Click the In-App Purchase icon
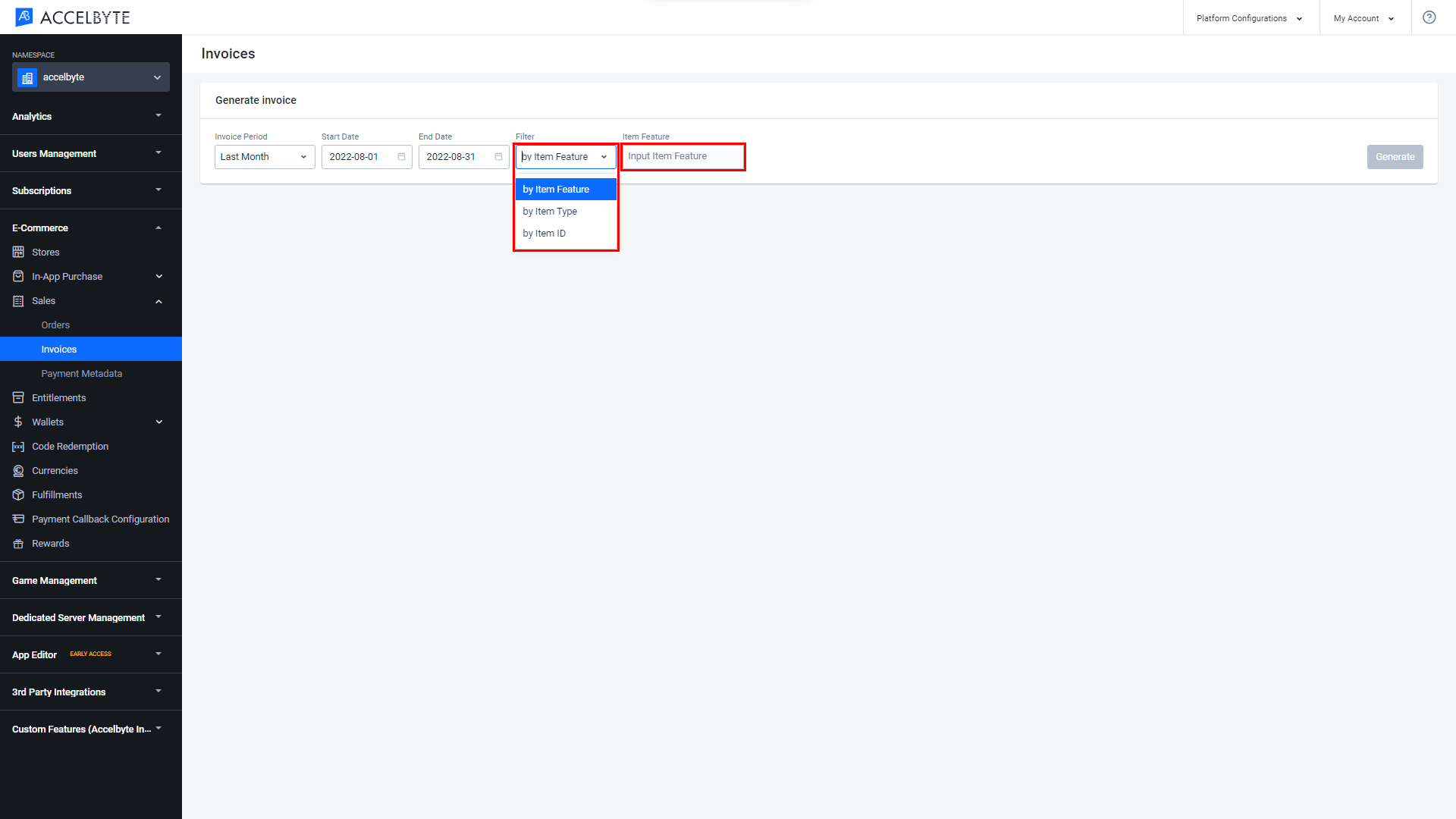This screenshot has width=1456, height=819. click(x=19, y=276)
